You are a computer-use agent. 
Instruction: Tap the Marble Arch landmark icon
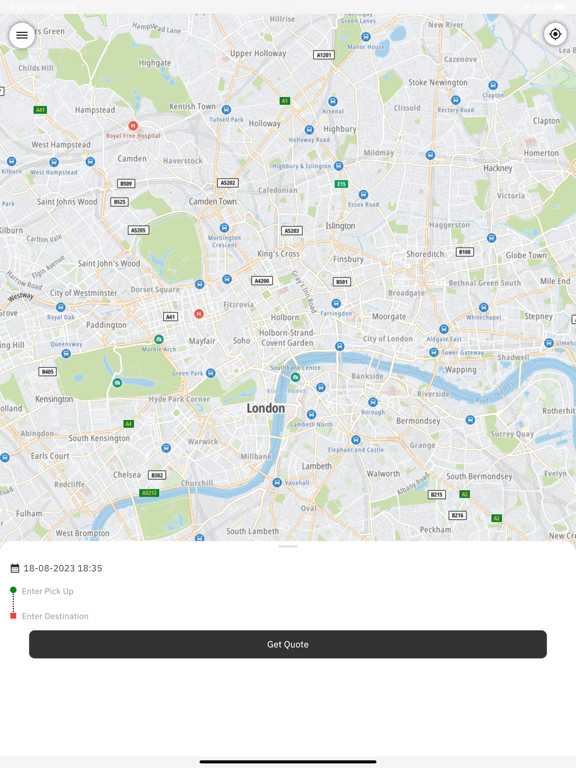coord(159,339)
